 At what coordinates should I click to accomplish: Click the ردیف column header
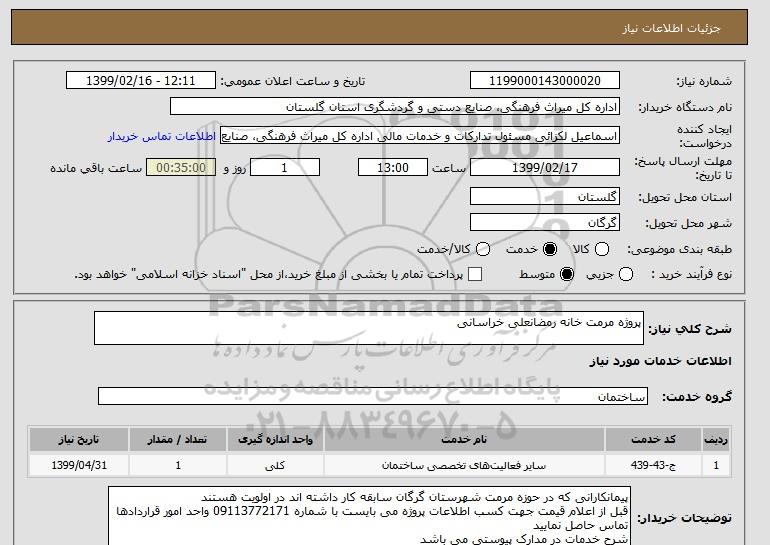click(716, 439)
